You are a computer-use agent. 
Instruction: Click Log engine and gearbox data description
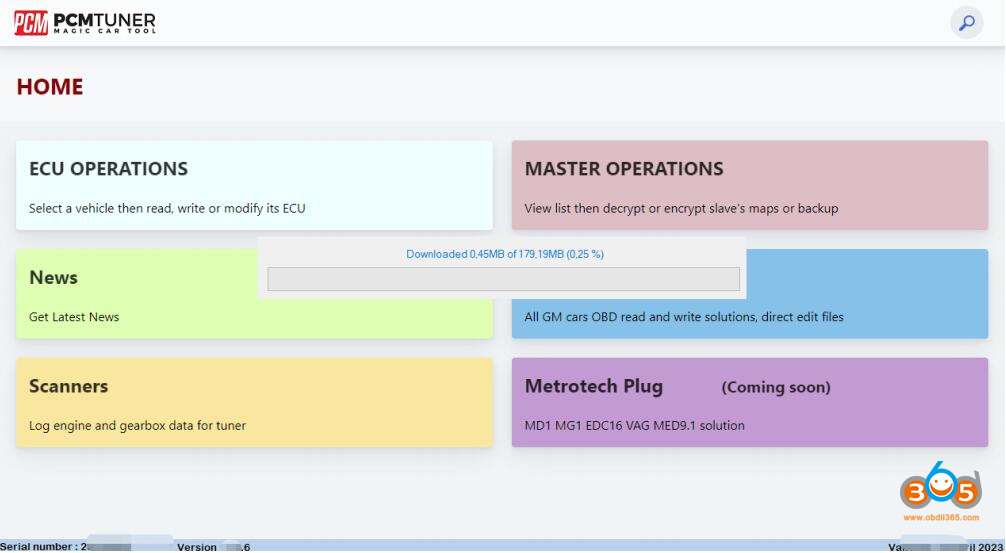pos(137,426)
